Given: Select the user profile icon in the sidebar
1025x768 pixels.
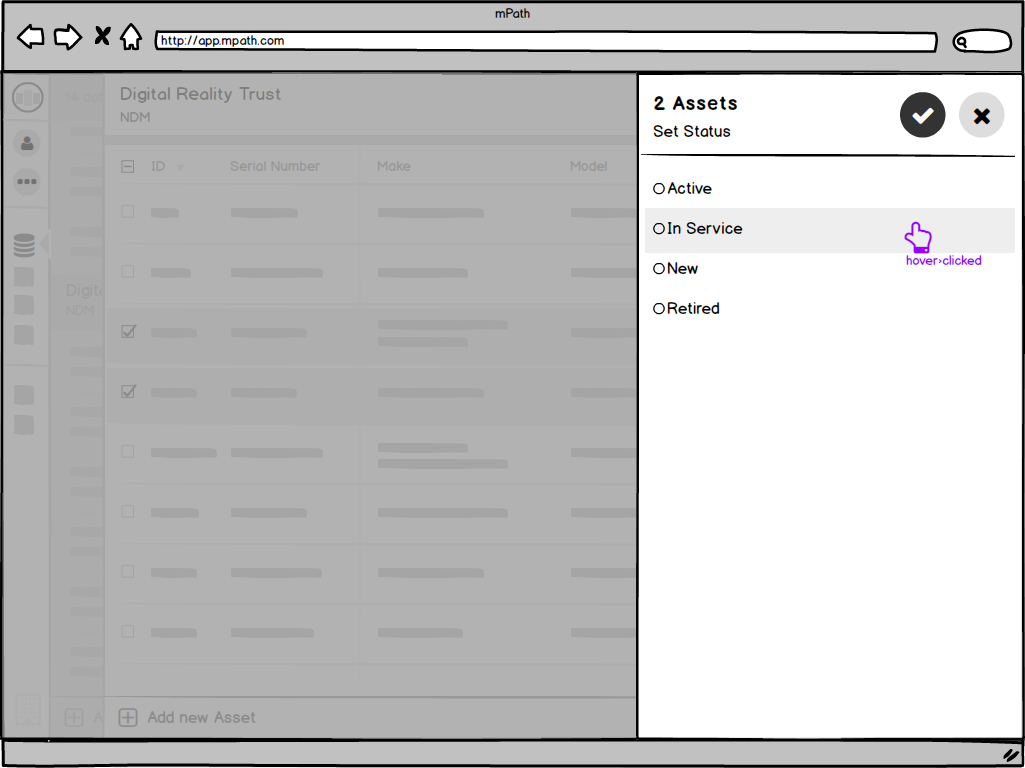Looking at the screenshot, I should [27, 143].
